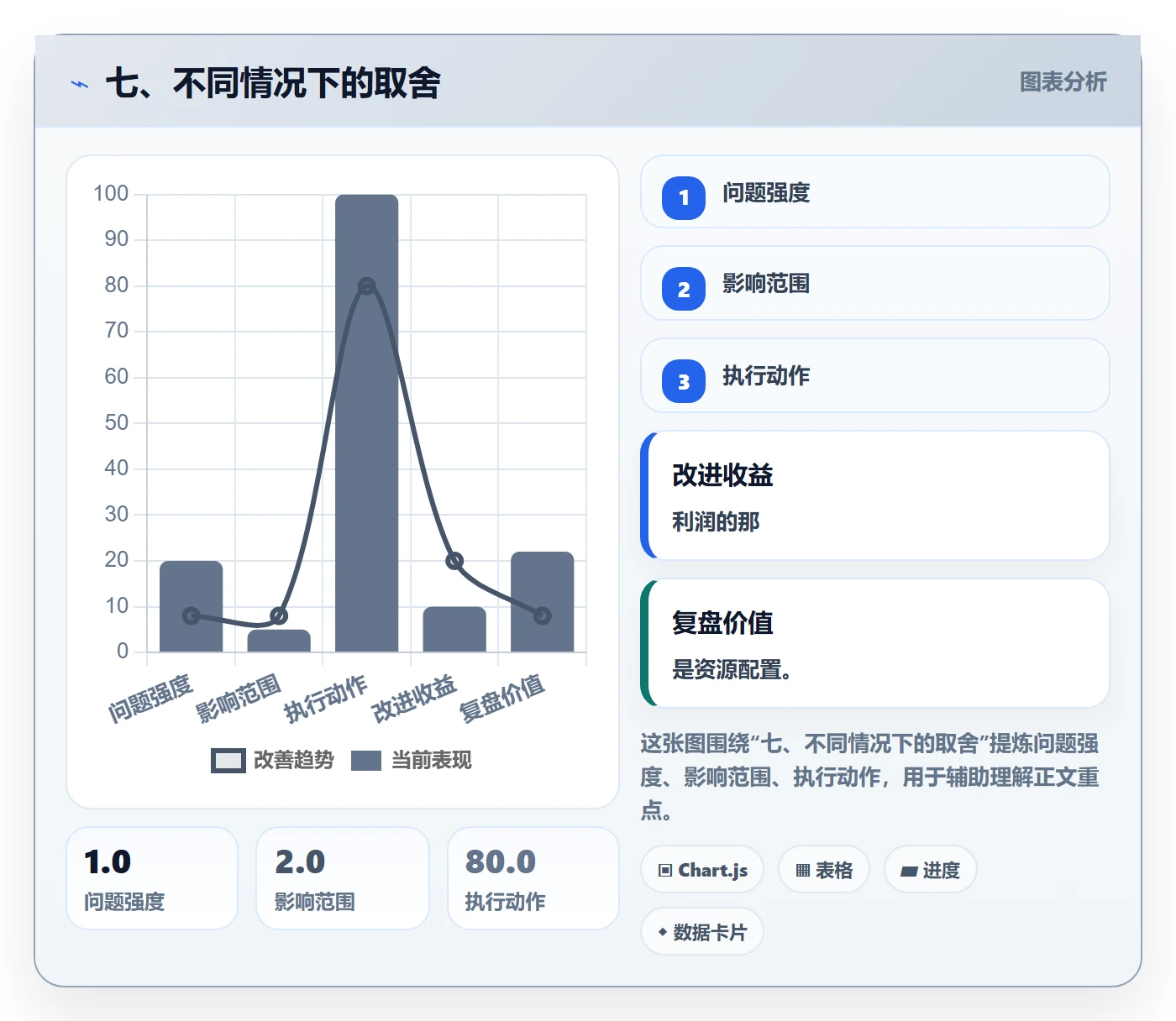The width and height of the screenshot is (1176, 1021).
Task: Toggle the 改善趋势 legend swatch
Action: coord(228,760)
